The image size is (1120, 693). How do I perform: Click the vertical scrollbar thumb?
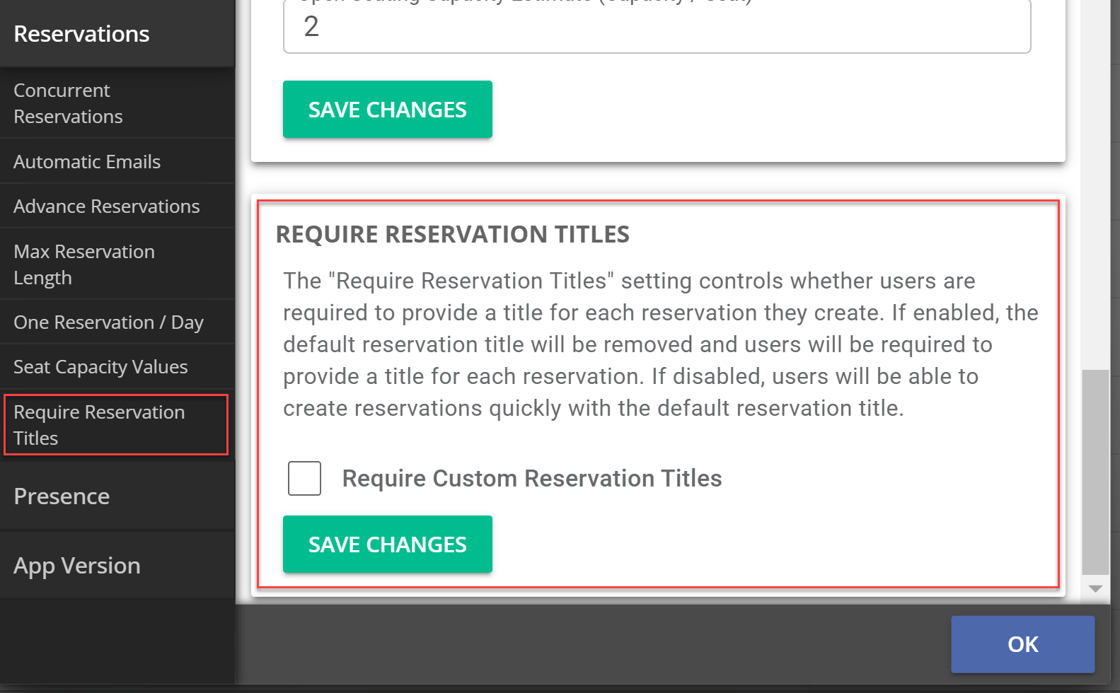pyautogui.click(x=1095, y=470)
